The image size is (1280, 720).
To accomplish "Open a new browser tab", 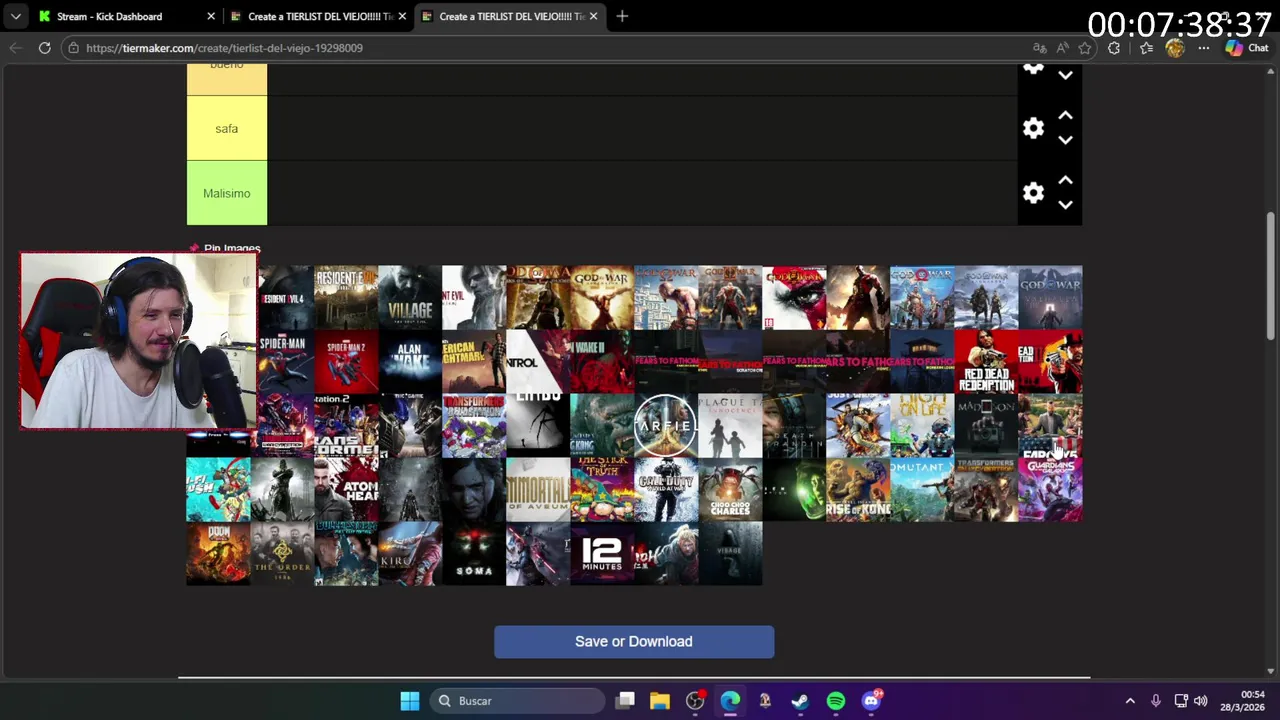I will pyautogui.click(x=622, y=16).
